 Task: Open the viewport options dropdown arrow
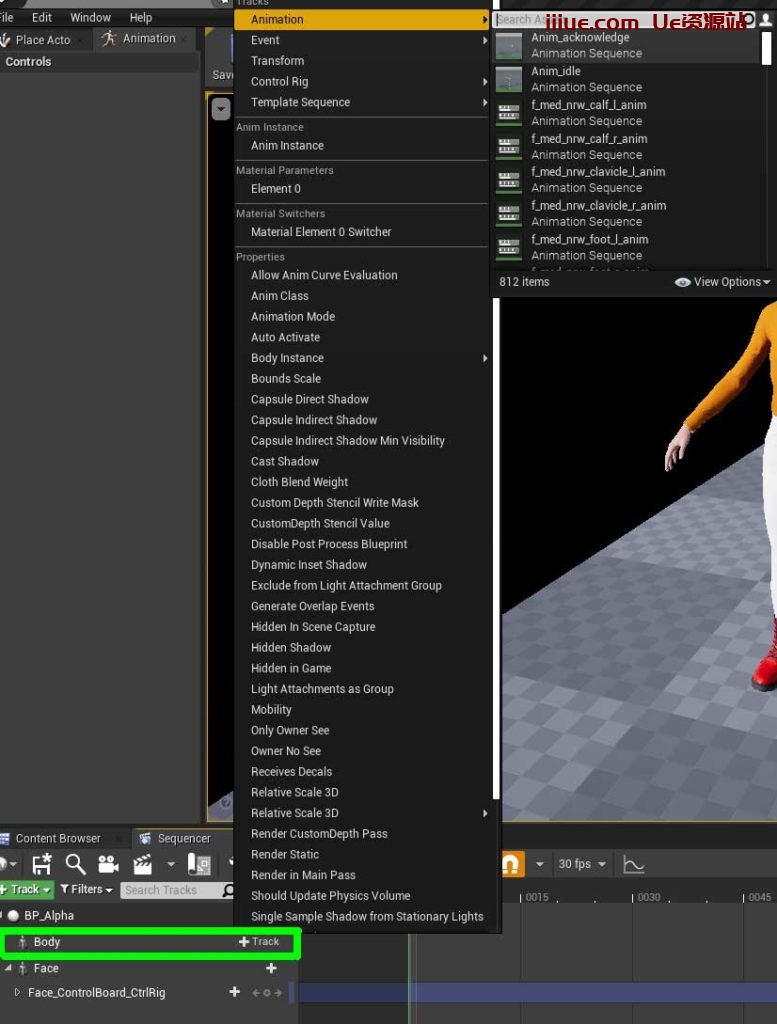pyautogui.click(x=221, y=109)
